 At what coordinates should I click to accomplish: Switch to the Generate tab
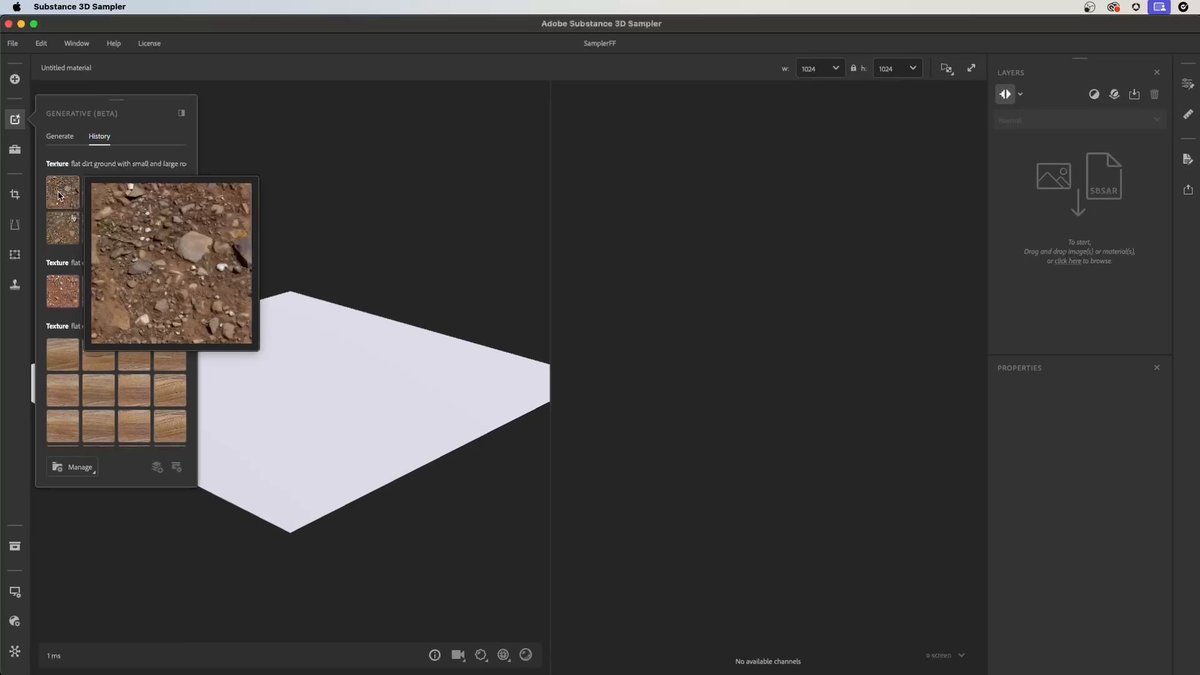60,136
